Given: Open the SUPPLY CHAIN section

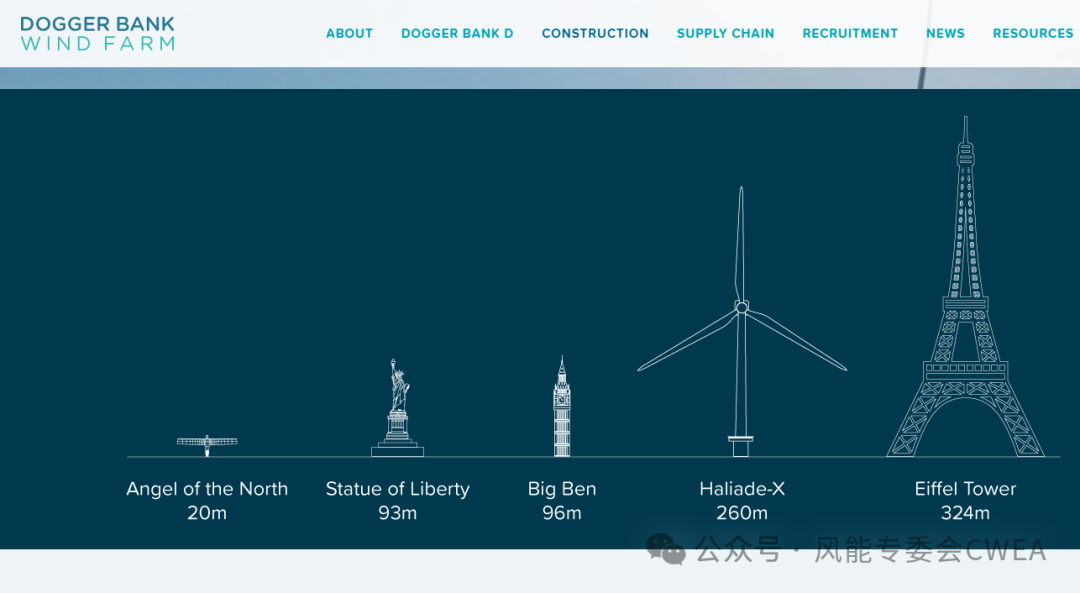Looking at the screenshot, I should pos(725,33).
